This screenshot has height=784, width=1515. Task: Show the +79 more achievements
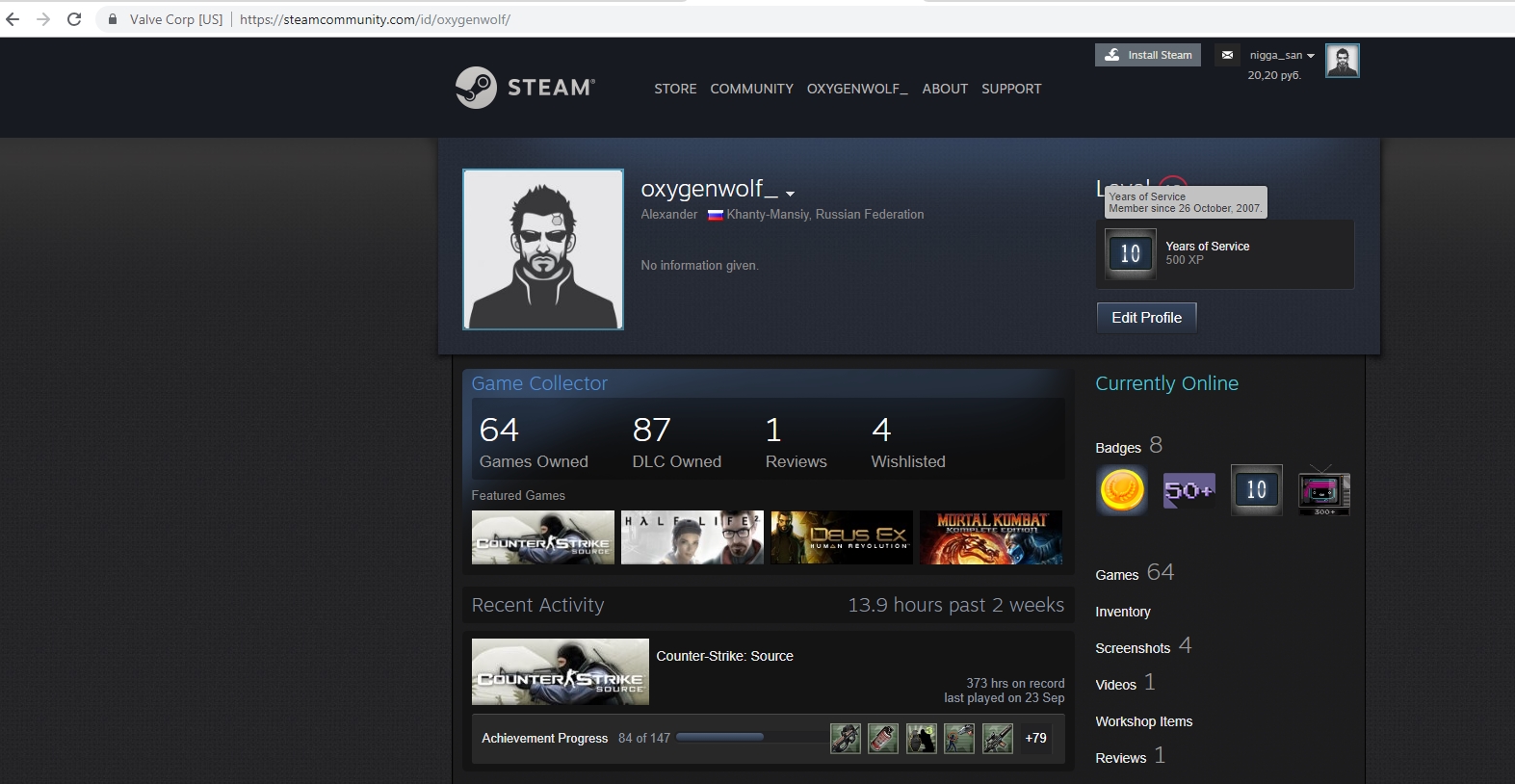coord(1035,739)
